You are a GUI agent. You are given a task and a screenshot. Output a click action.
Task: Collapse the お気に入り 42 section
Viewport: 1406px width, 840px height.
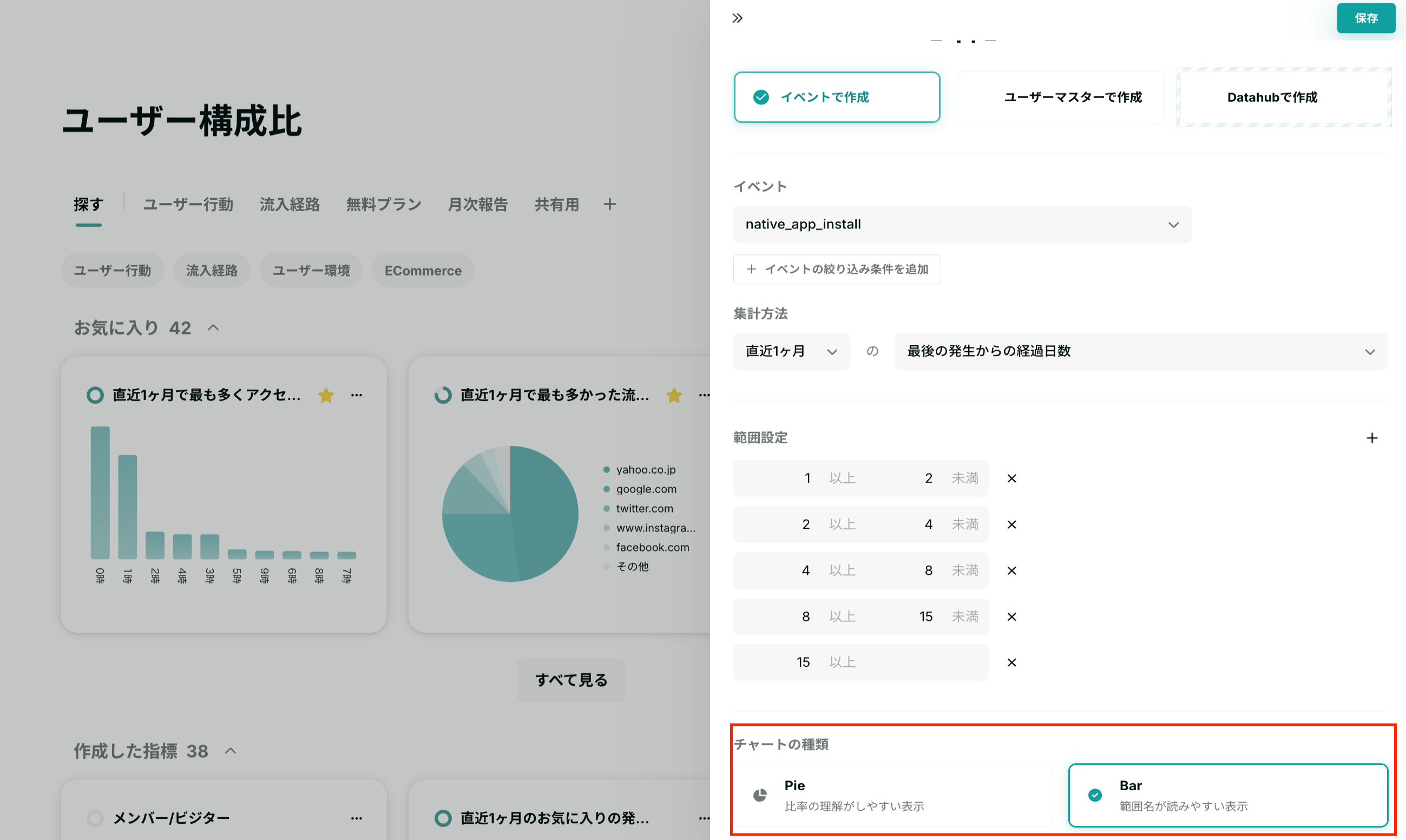[x=213, y=328]
